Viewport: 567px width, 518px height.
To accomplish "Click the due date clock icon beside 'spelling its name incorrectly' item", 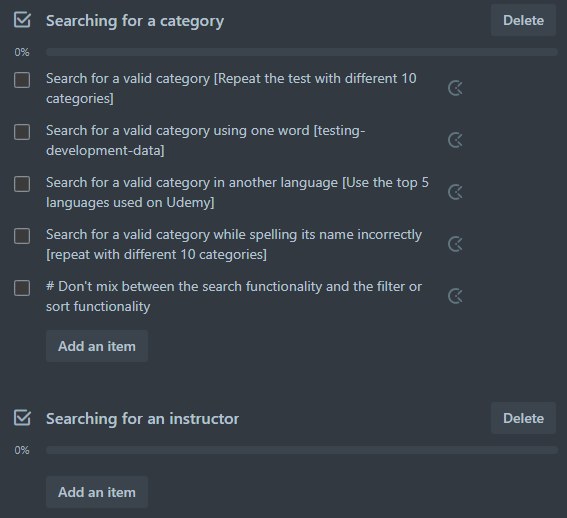I will point(455,245).
